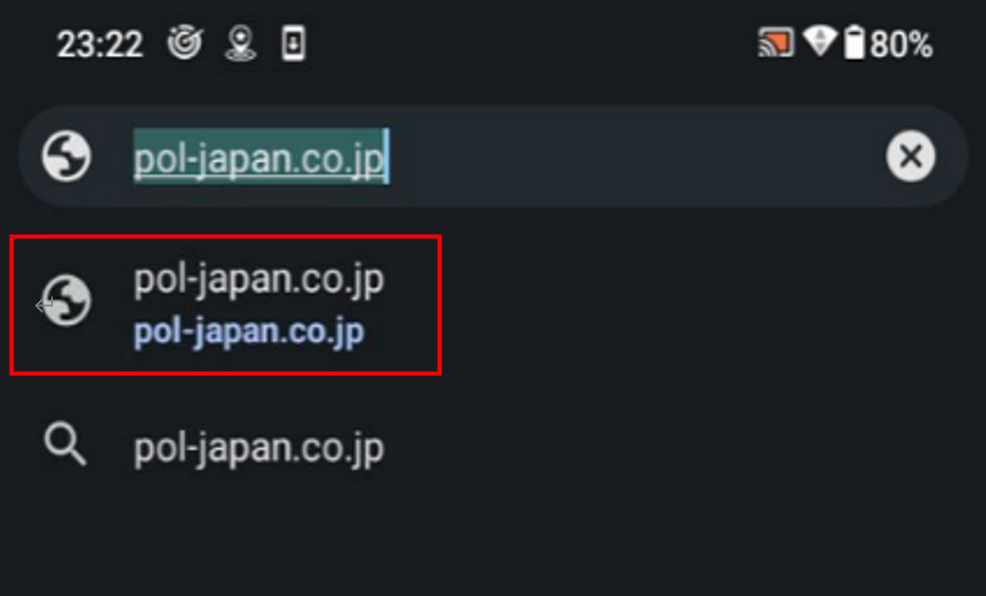Tap the location pin notification icon

point(240,43)
